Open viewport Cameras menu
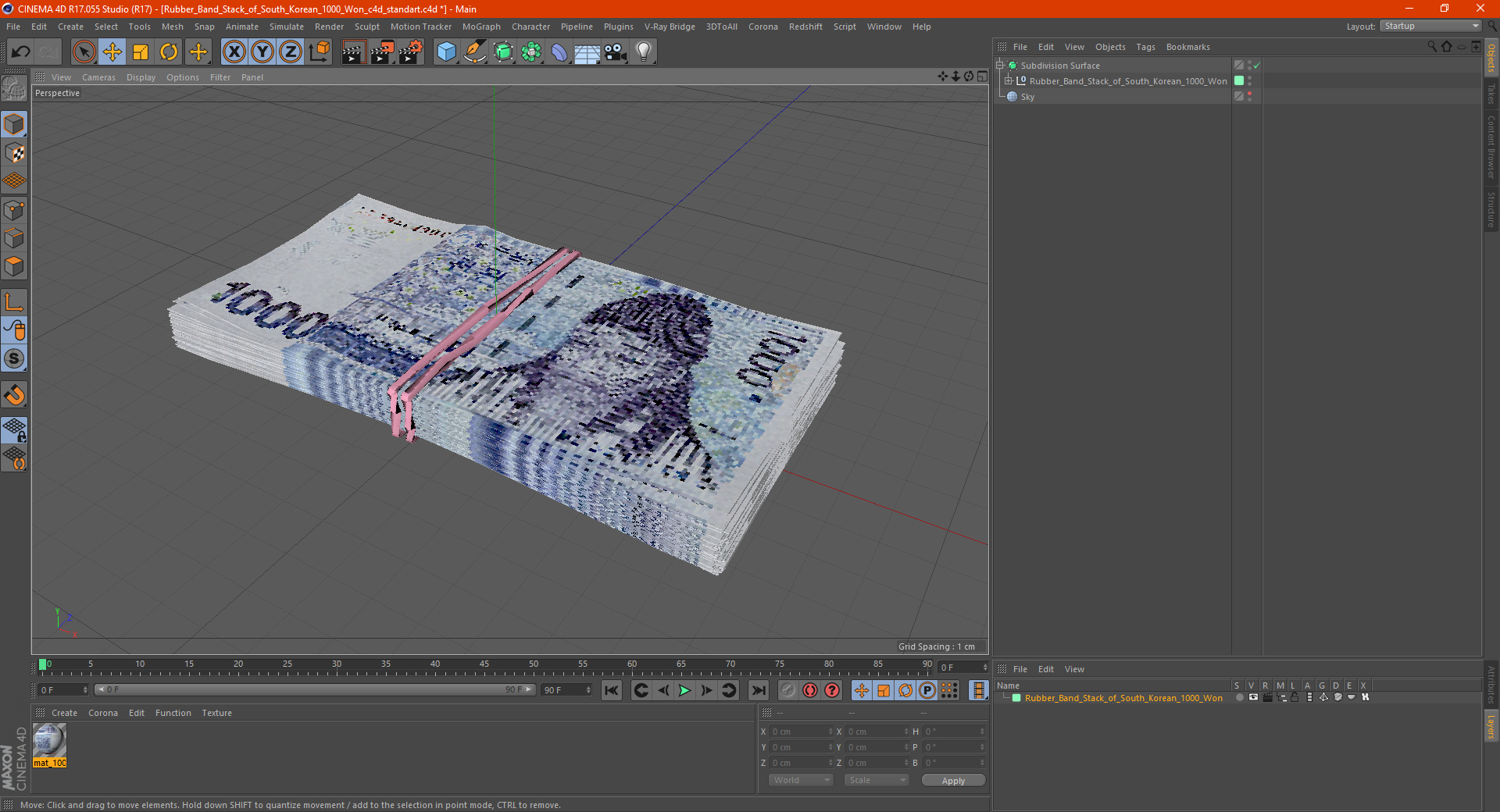 tap(98, 77)
